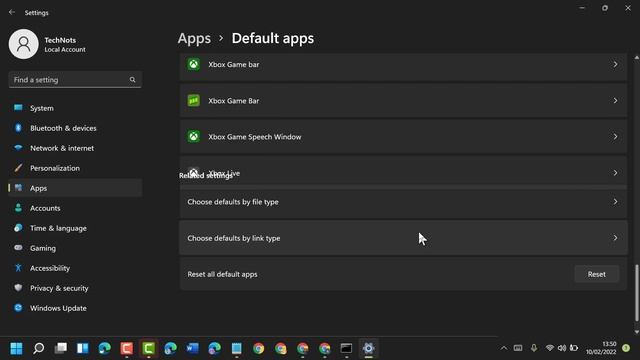
Task: Open Accounts settings
Action: (x=75, y=208)
